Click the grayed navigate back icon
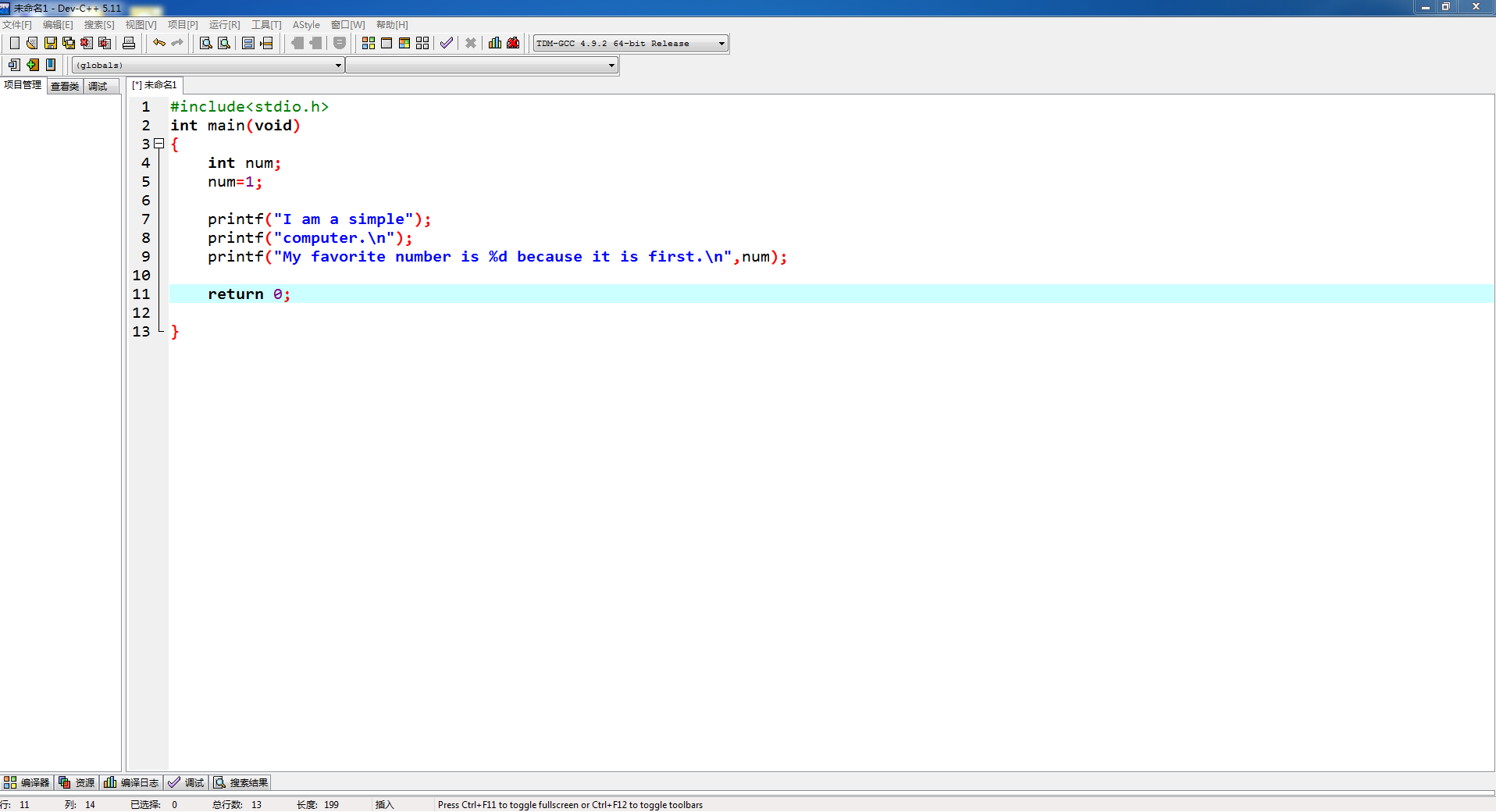1496x812 pixels. 297,43
